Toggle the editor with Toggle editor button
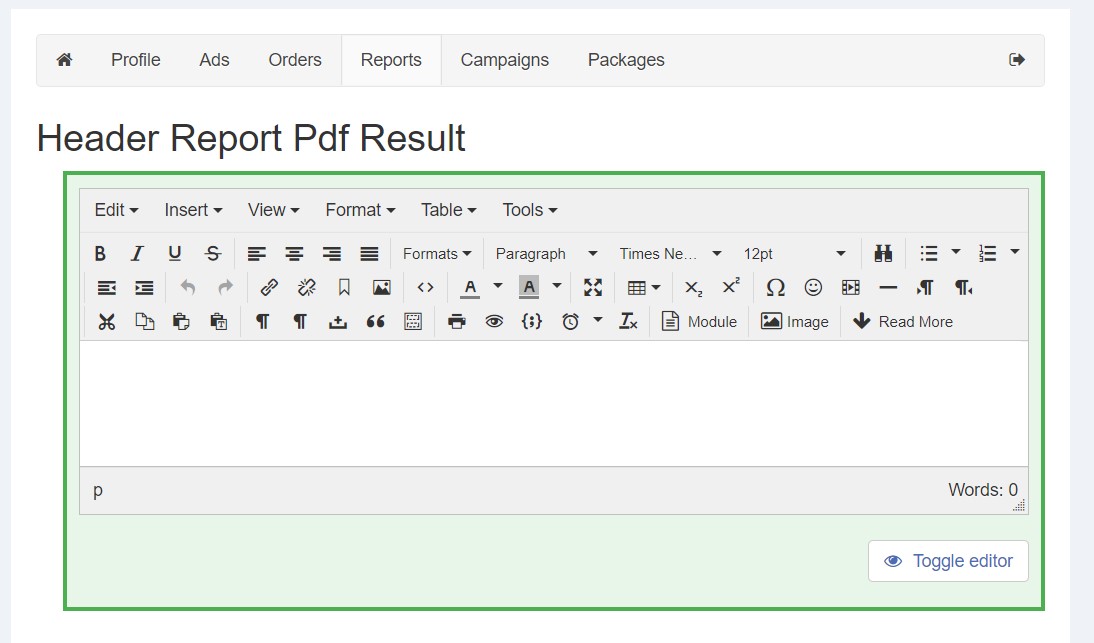1094x643 pixels. click(948, 561)
